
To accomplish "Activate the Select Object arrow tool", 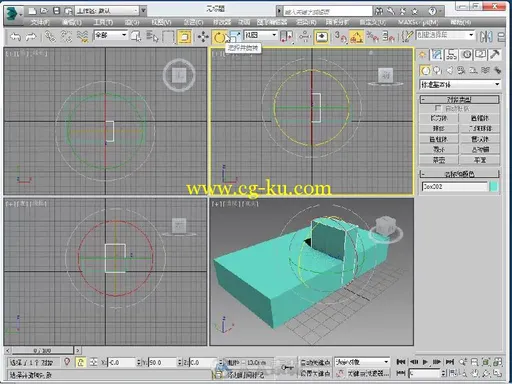I will point(136,36).
